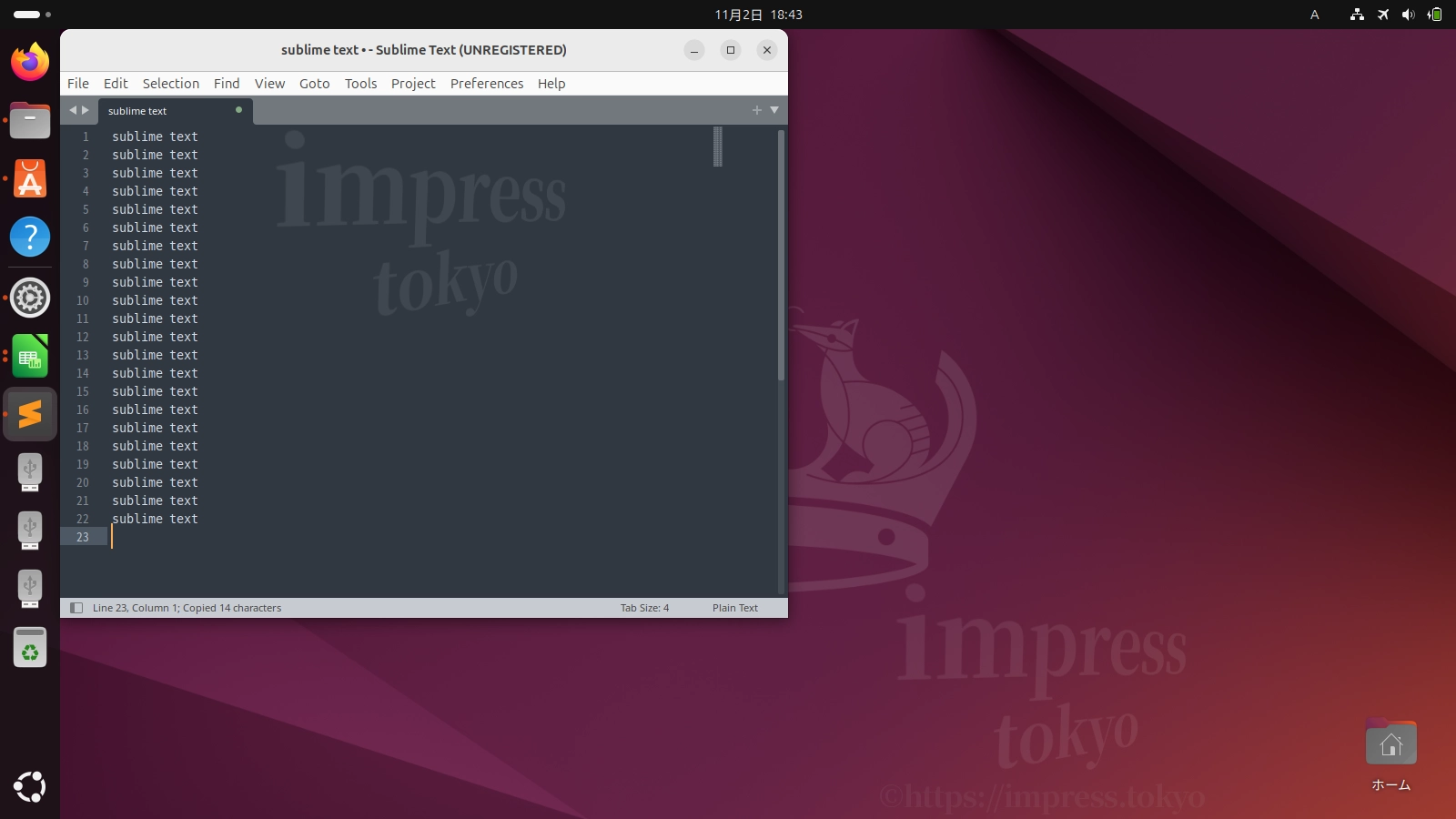Open the clock and calendar at top
The image size is (1456, 819).
[x=758, y=15]
